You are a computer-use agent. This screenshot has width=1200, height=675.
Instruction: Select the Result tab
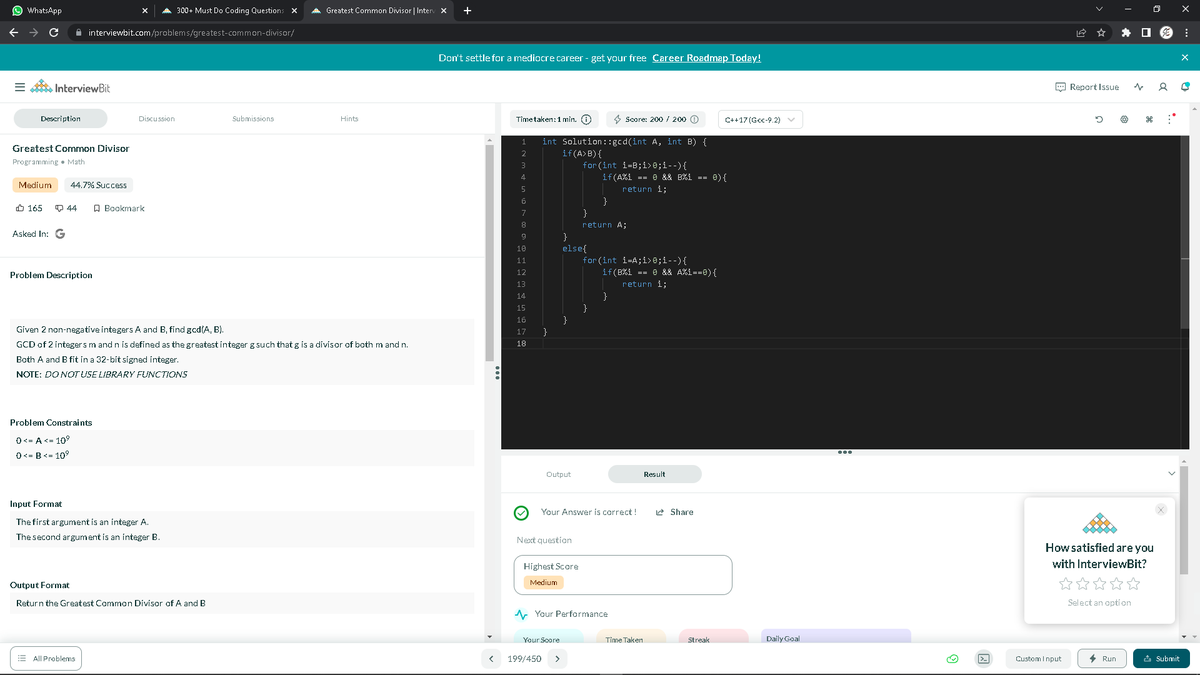654,474
